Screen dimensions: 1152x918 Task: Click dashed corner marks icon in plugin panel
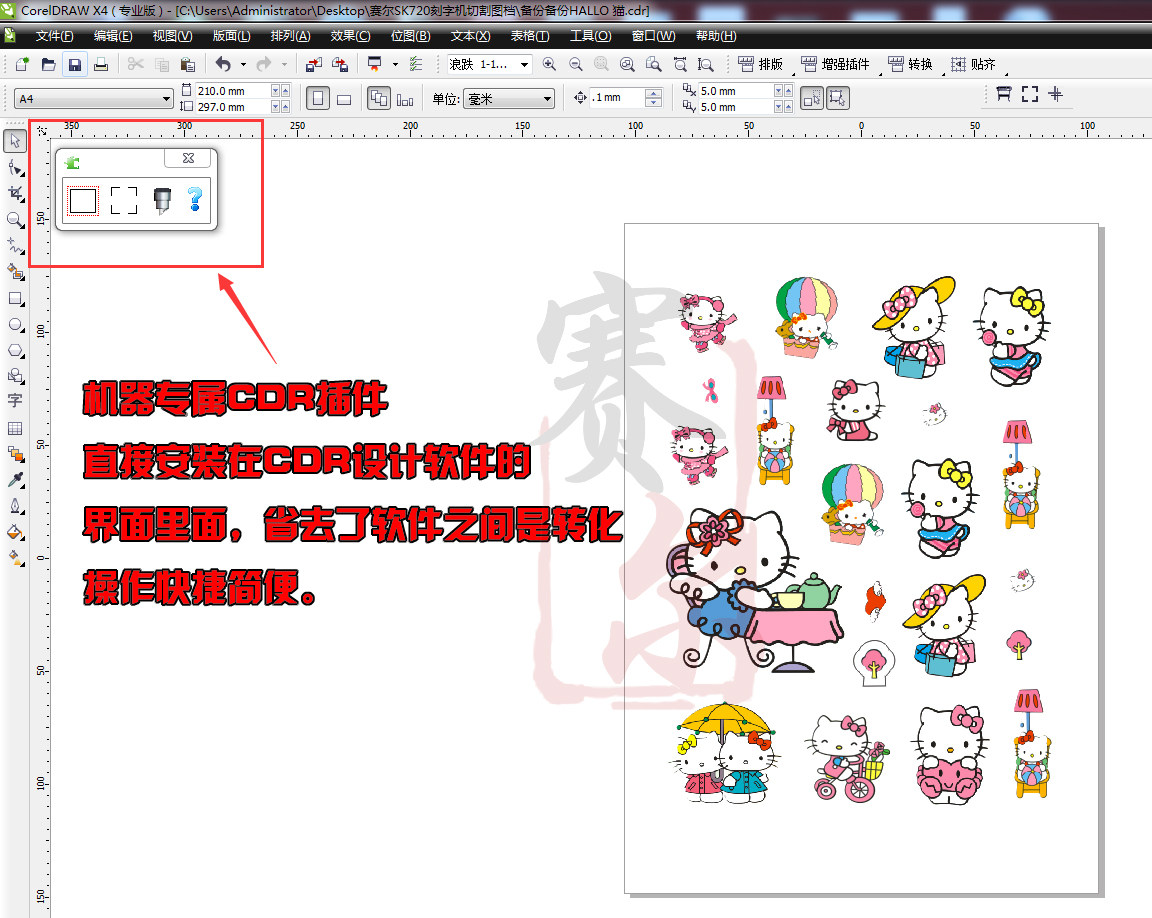click(x=123, y=200)
